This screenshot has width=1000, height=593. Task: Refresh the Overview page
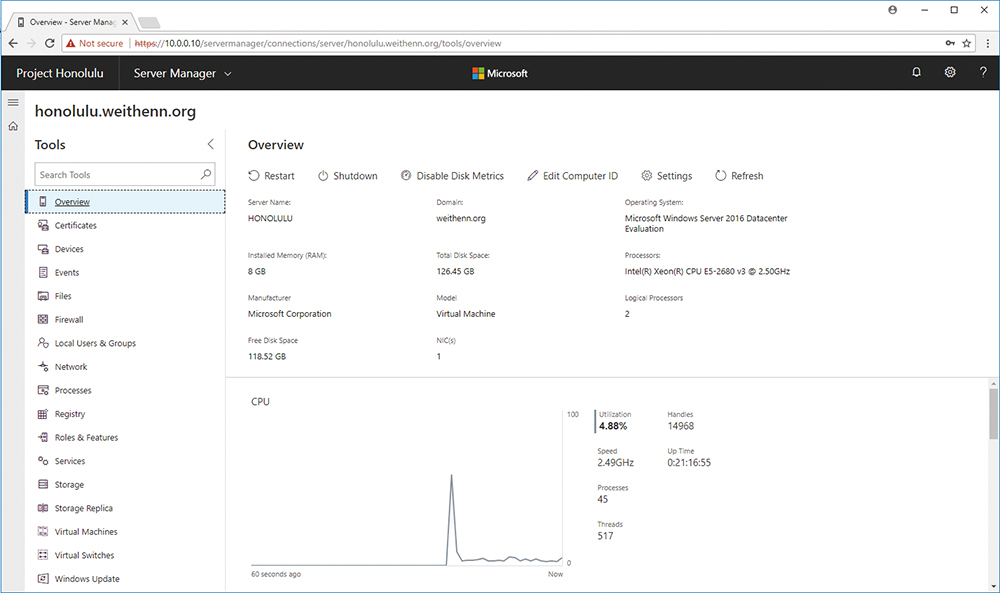coord(739,176)
